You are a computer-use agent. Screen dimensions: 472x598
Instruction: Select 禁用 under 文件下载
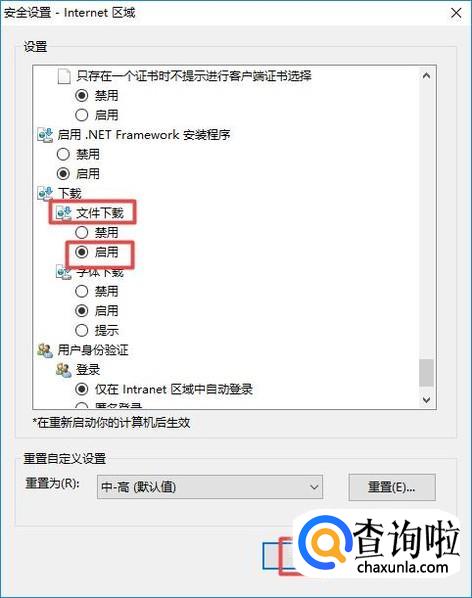pos(82,232)
